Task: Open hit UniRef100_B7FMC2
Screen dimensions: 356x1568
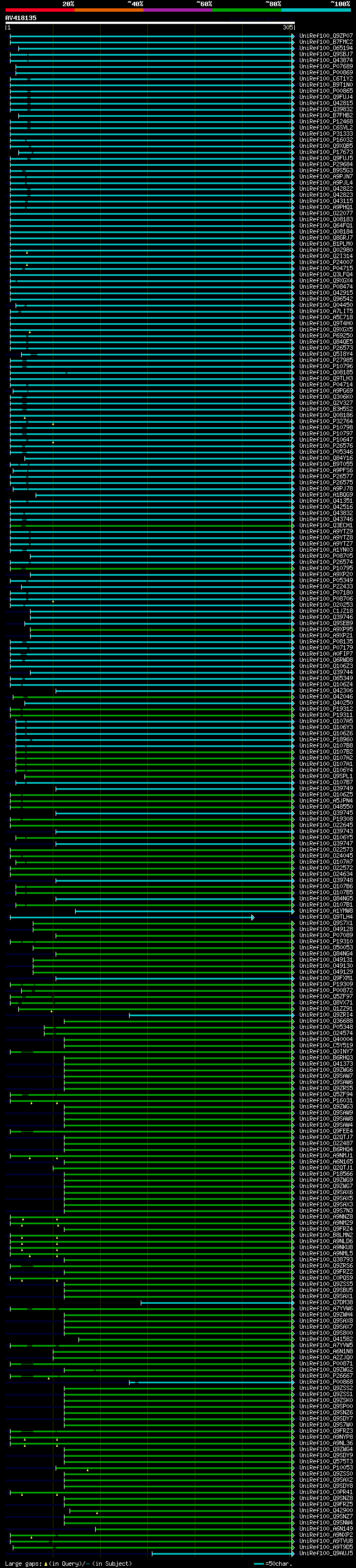Action: 326,42
